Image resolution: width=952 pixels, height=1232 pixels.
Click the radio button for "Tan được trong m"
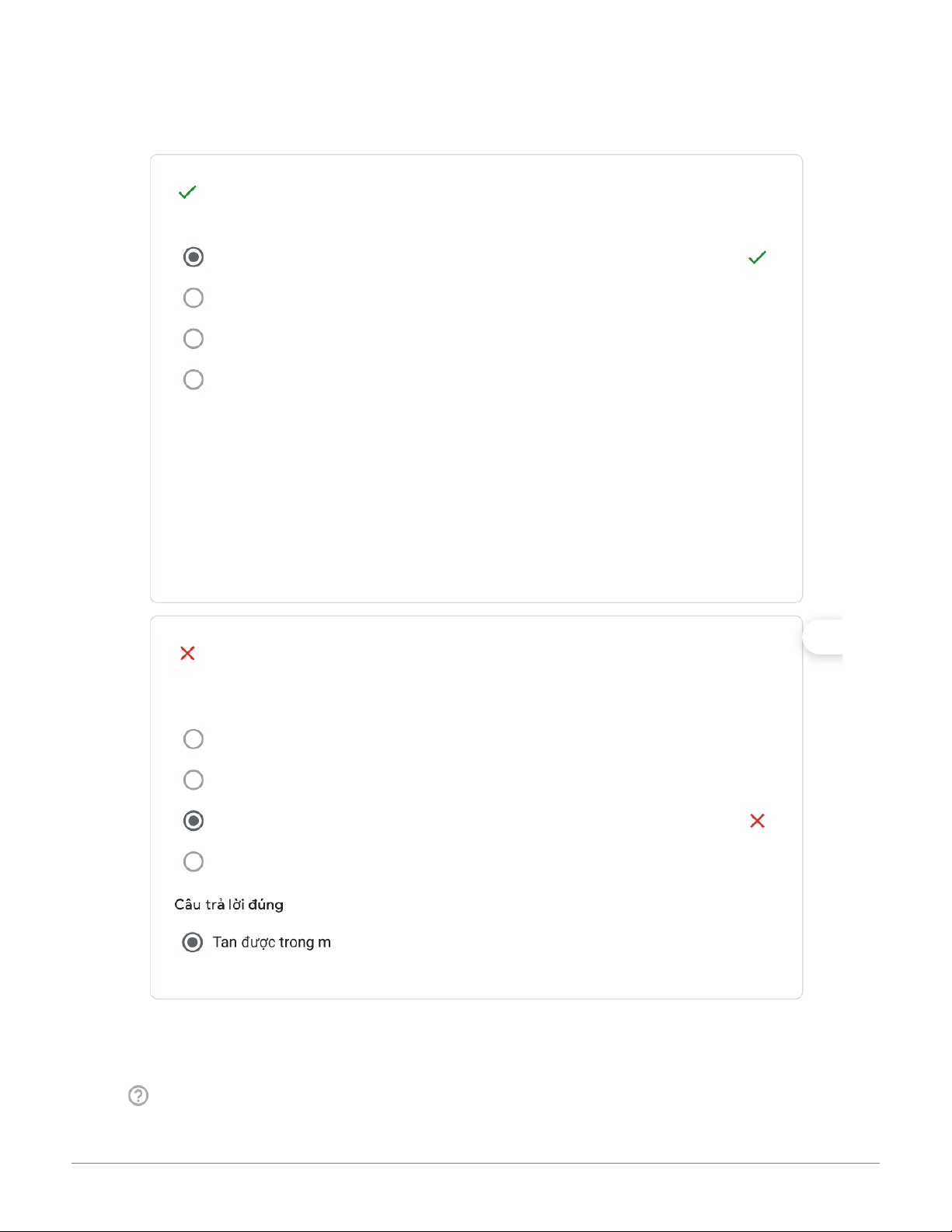click(192, 942)
